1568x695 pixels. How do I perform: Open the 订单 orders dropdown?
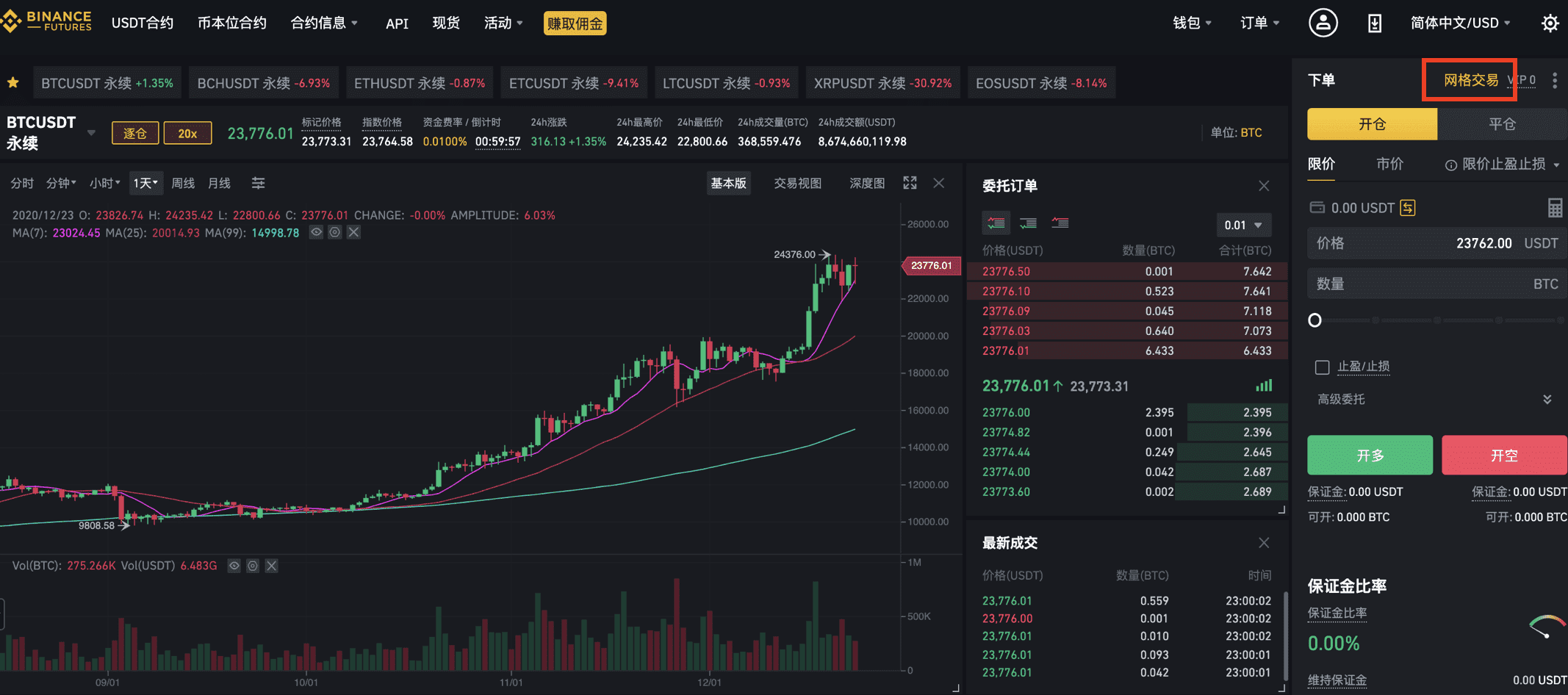tap(1259, 23)
